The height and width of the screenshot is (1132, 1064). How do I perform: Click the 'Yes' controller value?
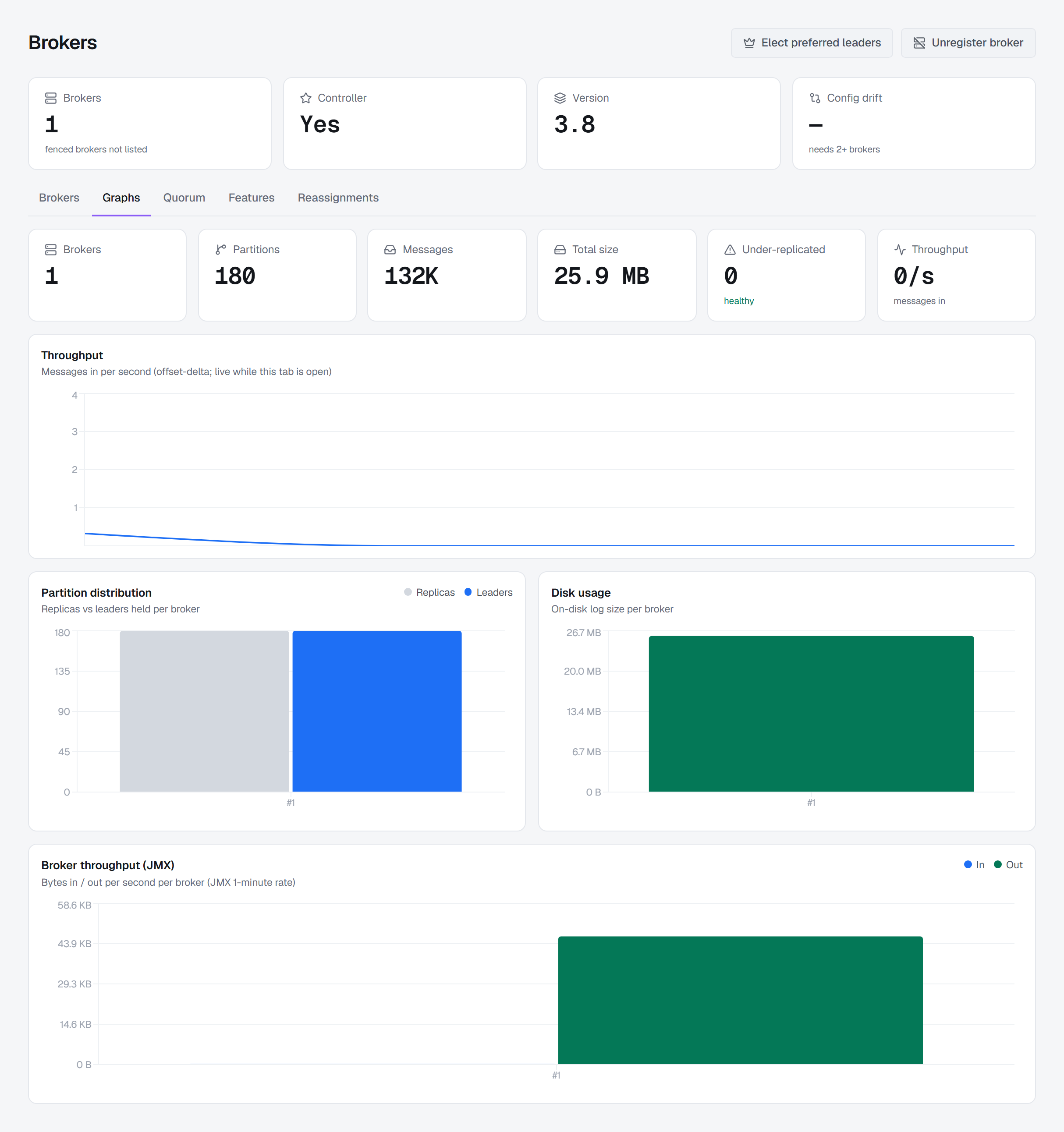click(x=319, y=125)
